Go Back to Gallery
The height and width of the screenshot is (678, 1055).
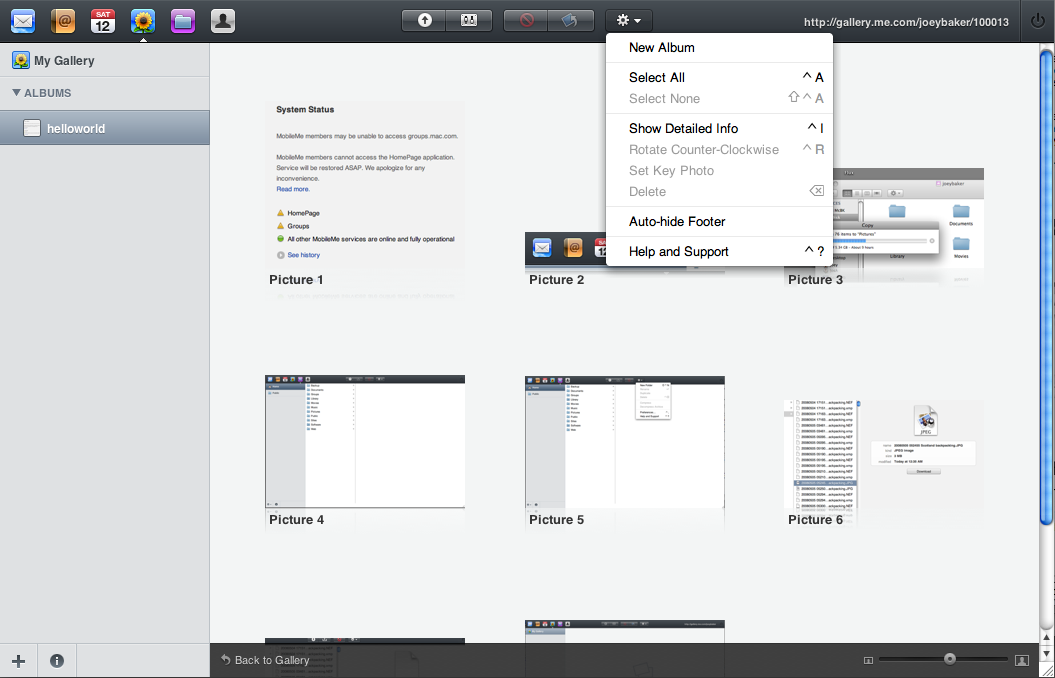[265, 660]
